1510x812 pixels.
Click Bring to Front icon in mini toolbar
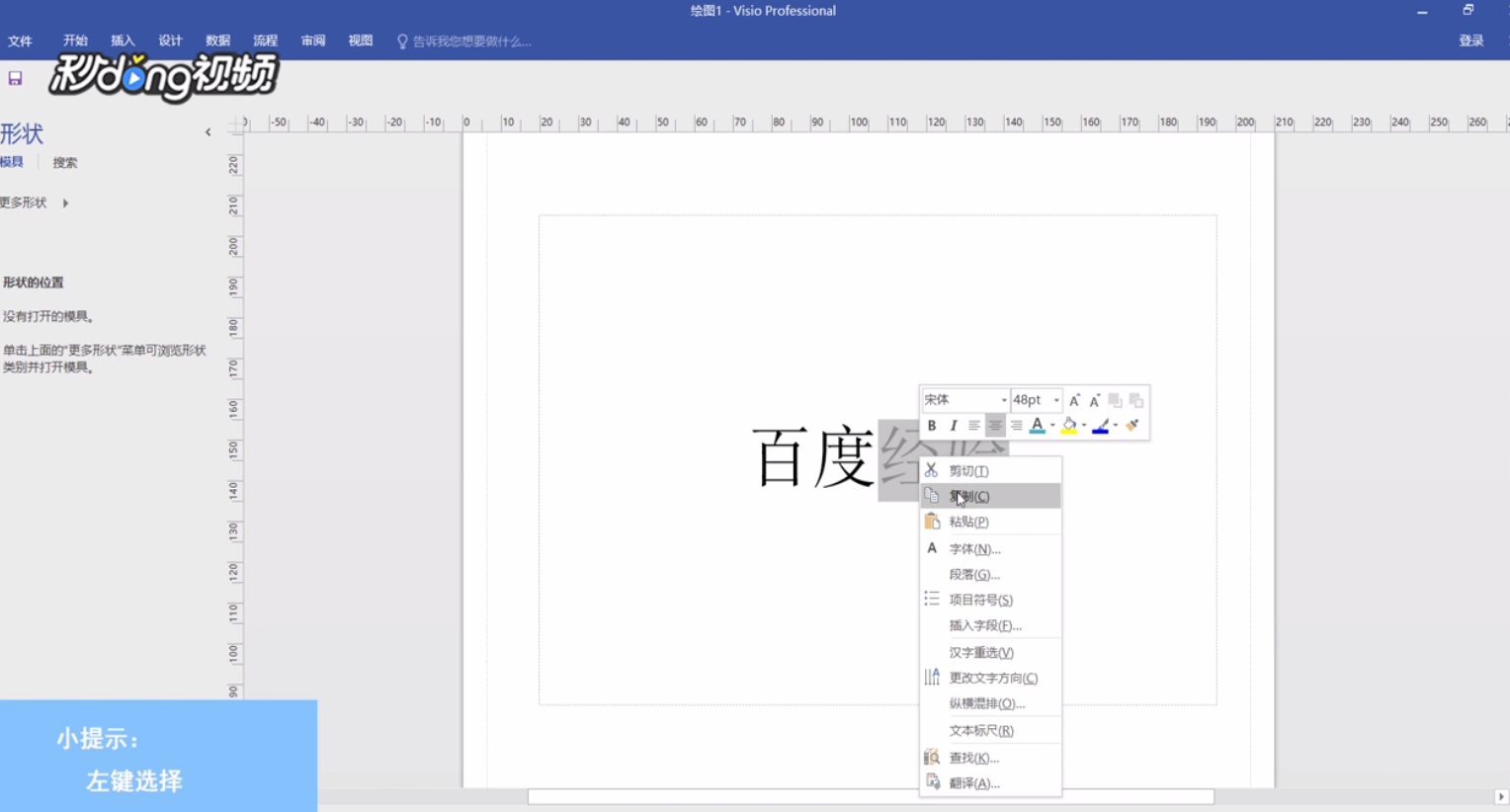1115,400
